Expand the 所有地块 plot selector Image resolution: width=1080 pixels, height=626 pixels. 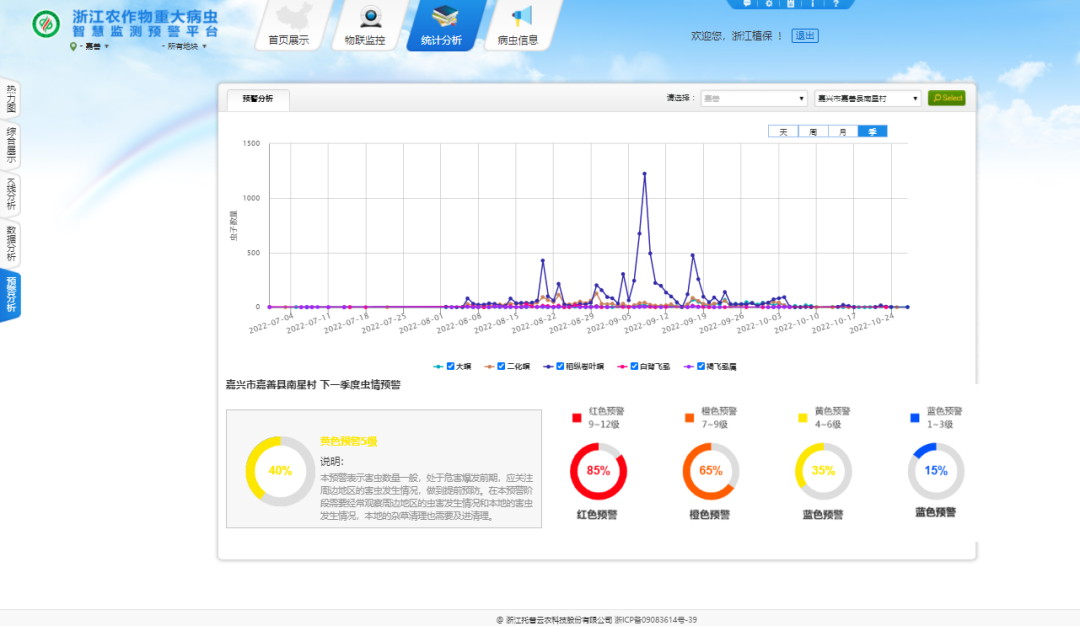click(186, 46)
